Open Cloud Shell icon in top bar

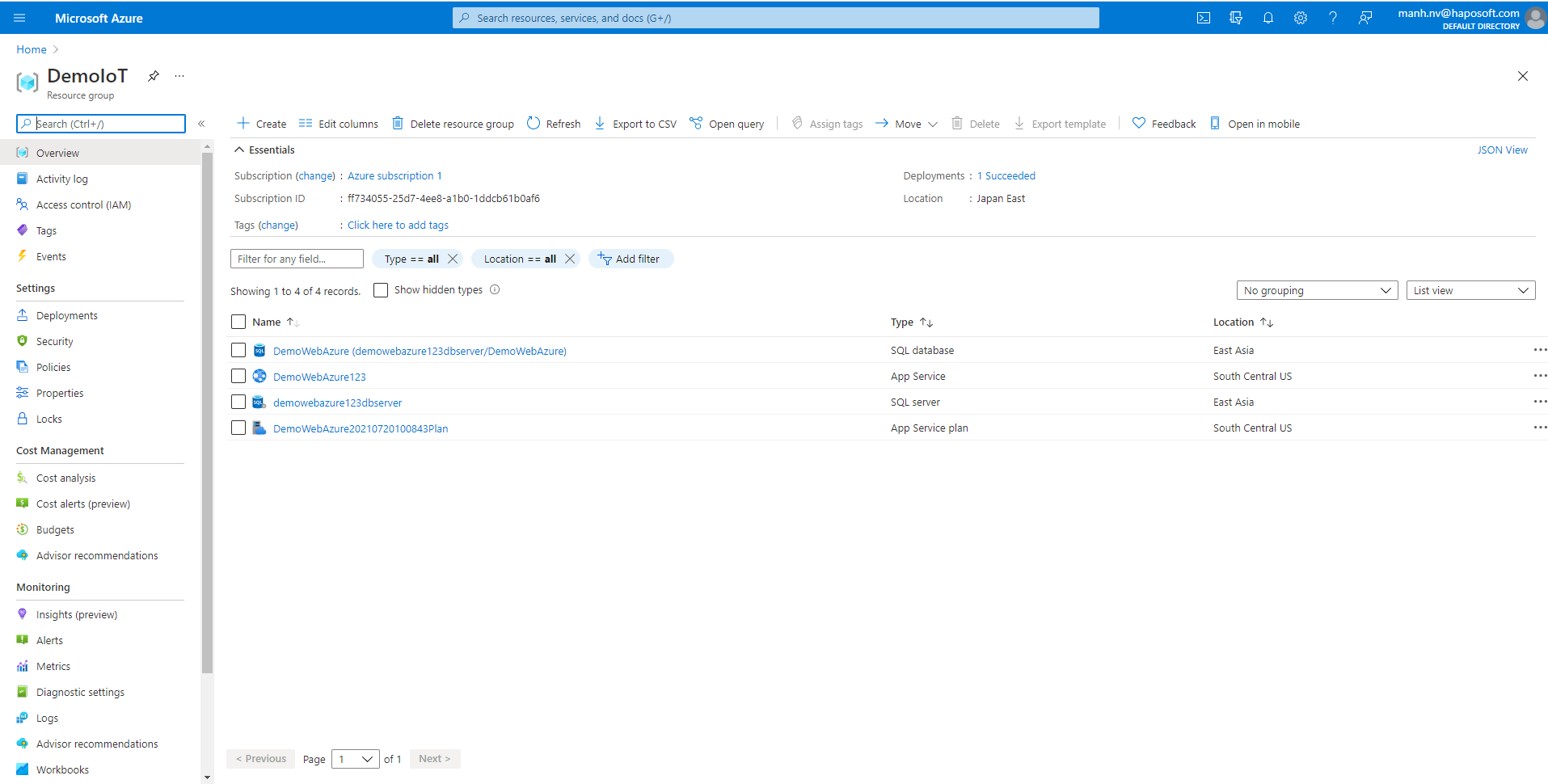(x=1204, y=18)
